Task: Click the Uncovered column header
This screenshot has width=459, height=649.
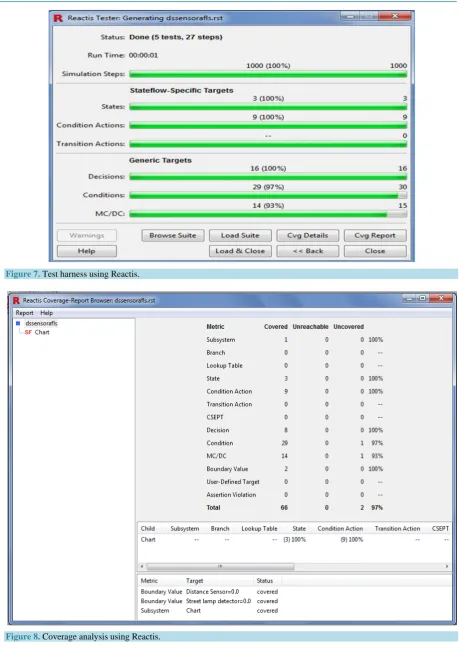Action: (x=348, y=327)
